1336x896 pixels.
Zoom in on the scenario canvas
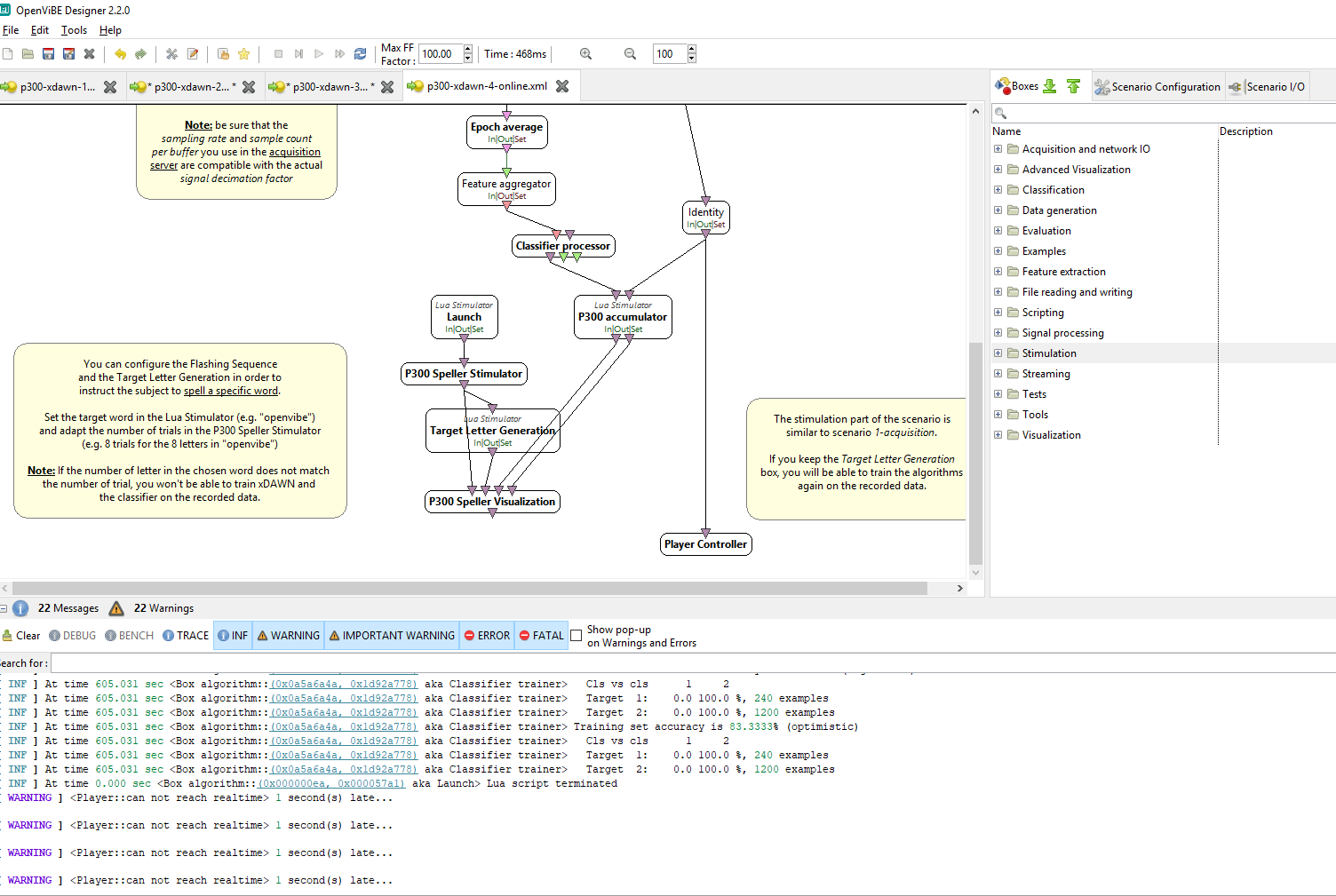(x=586, y=54)
